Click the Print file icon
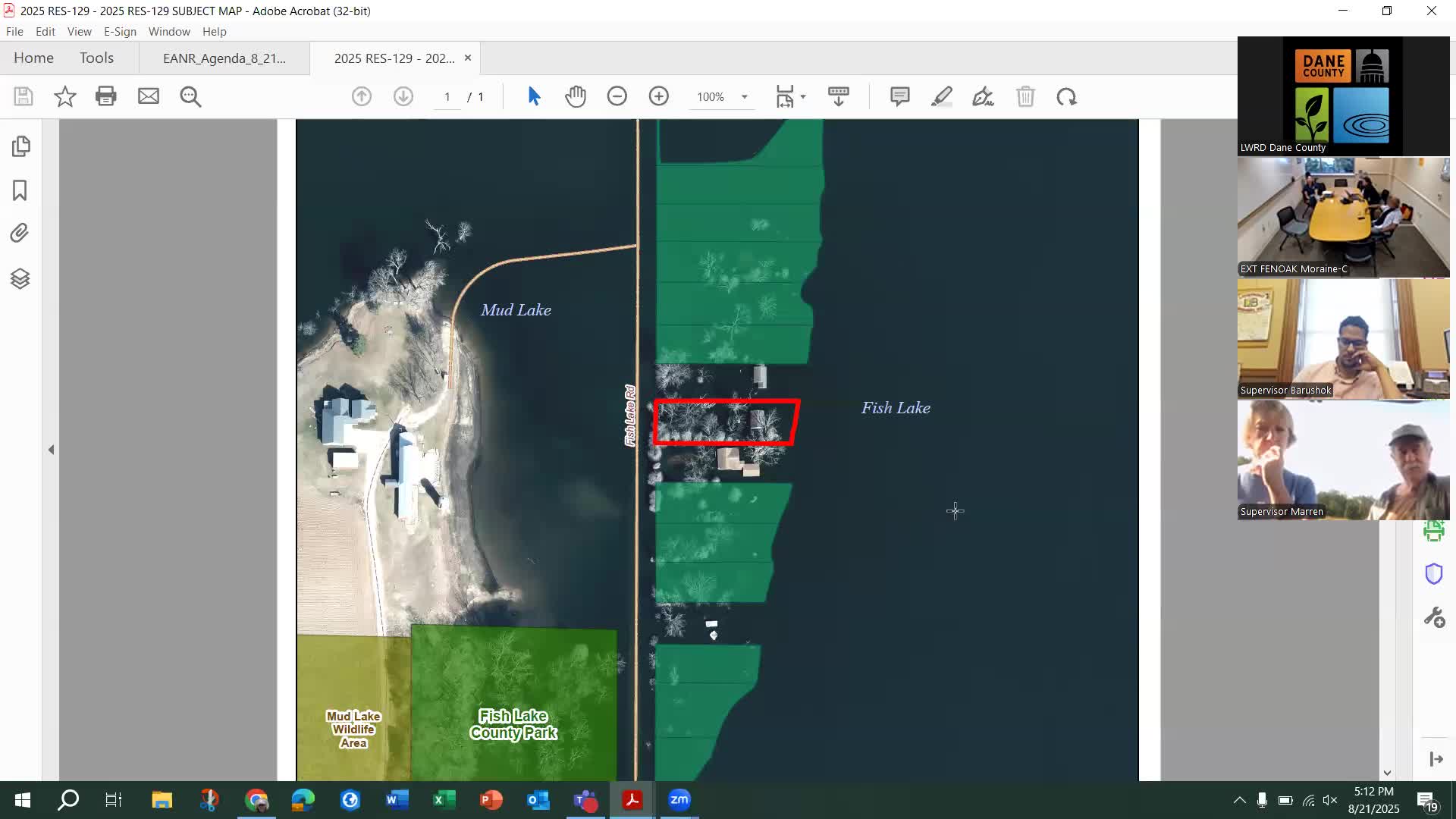 click(106, 96)
